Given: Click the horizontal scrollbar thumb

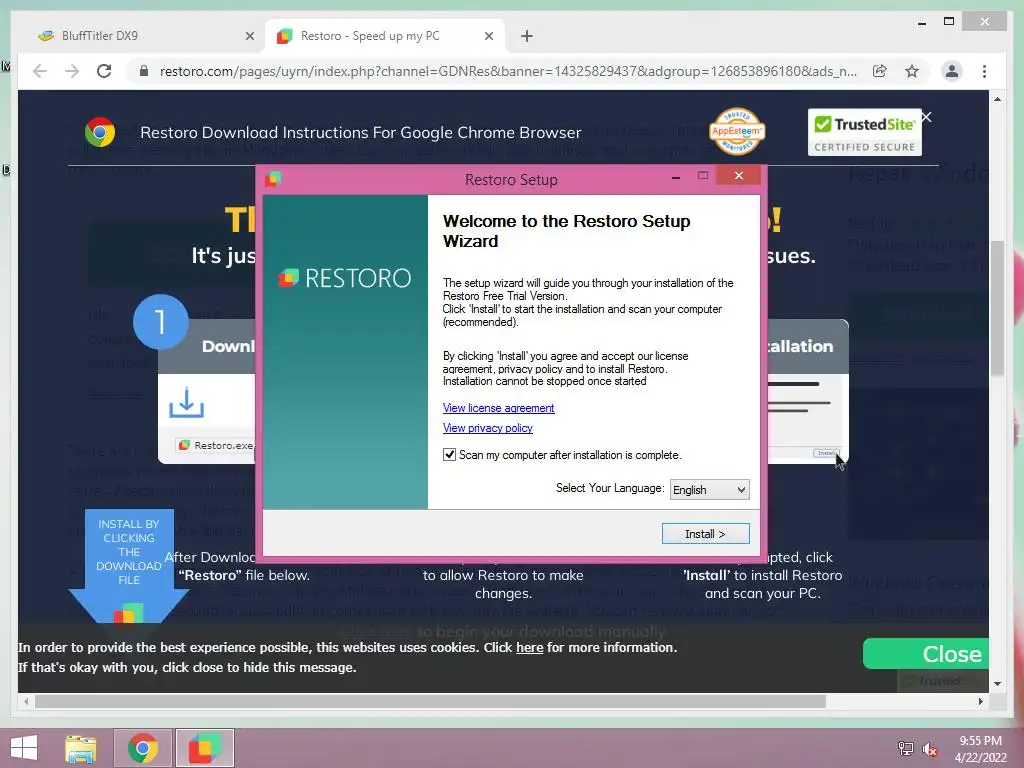Looking at the screenshot, I should (x=430, y=701).
